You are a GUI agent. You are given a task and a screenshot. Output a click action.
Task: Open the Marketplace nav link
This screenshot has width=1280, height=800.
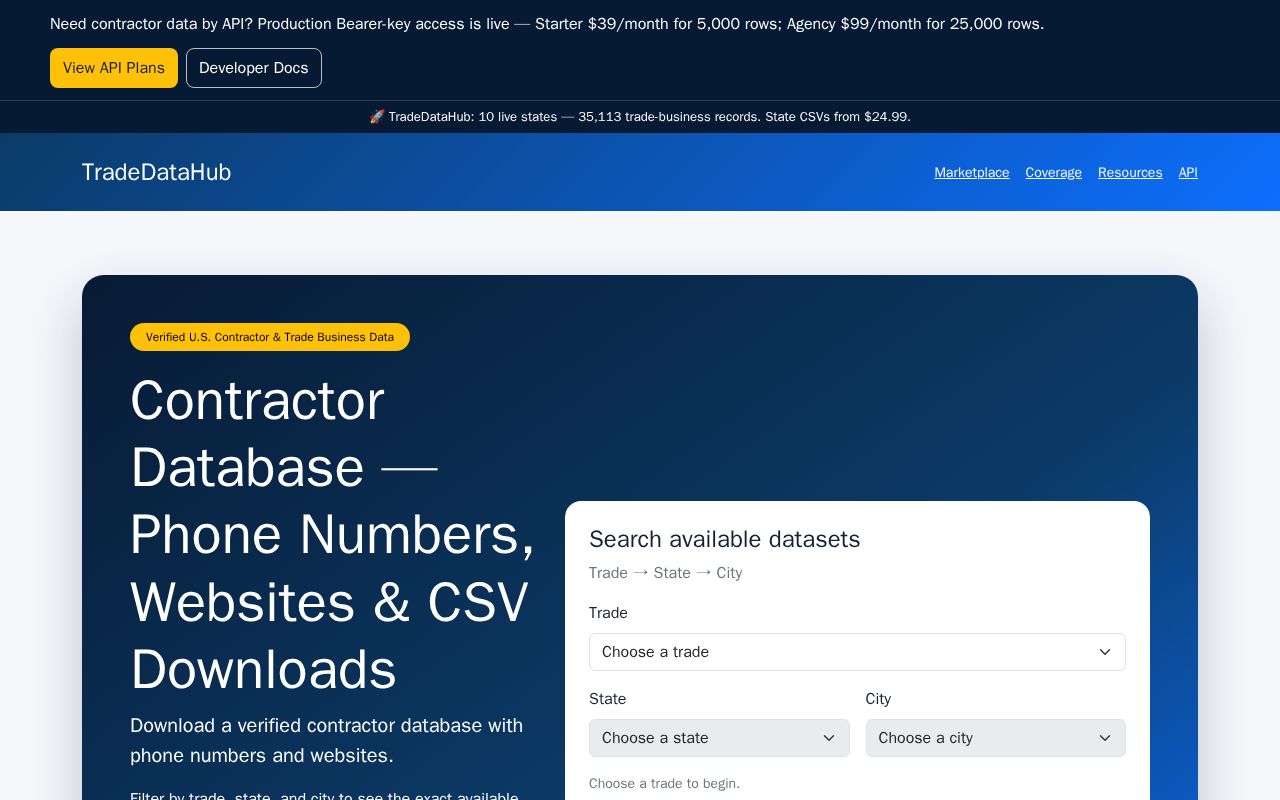972,172
